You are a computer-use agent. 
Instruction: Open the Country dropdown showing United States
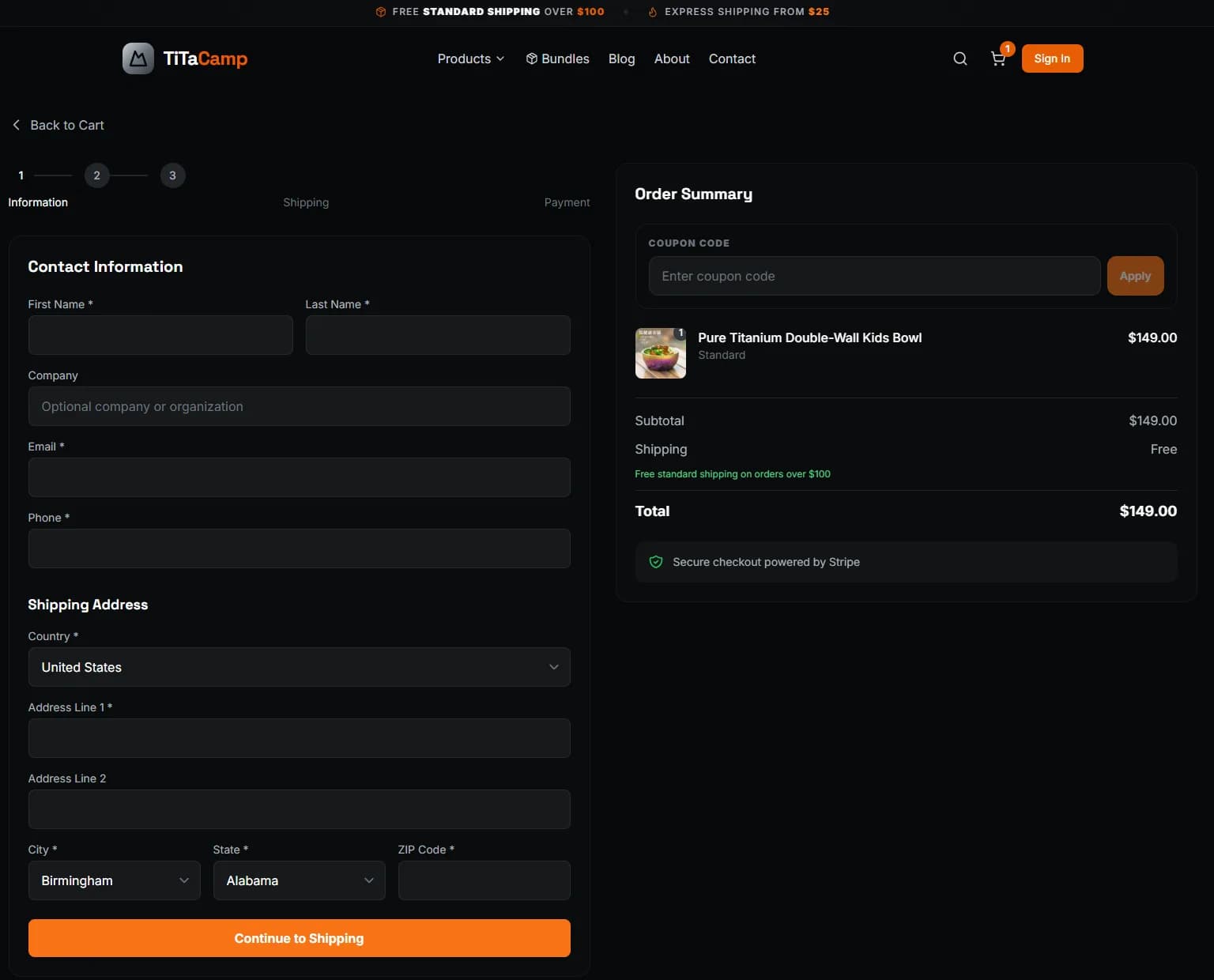coord(299,667)
